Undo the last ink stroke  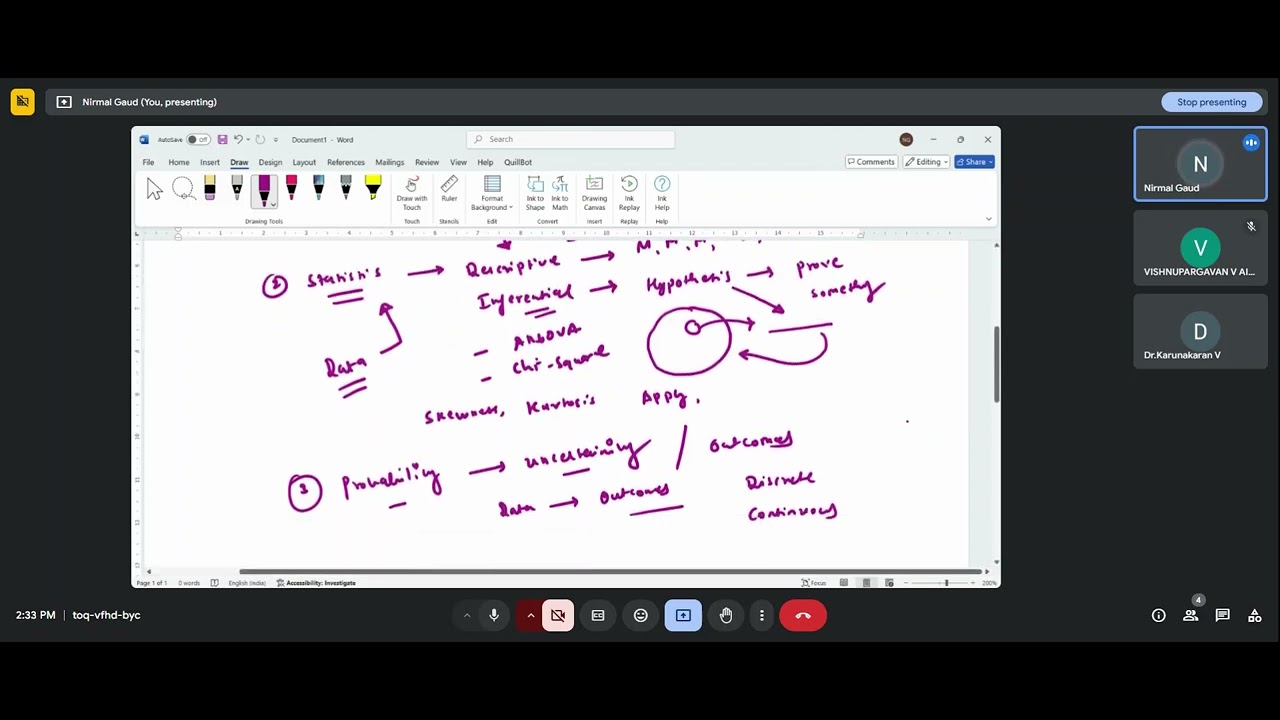coord(238,140)
